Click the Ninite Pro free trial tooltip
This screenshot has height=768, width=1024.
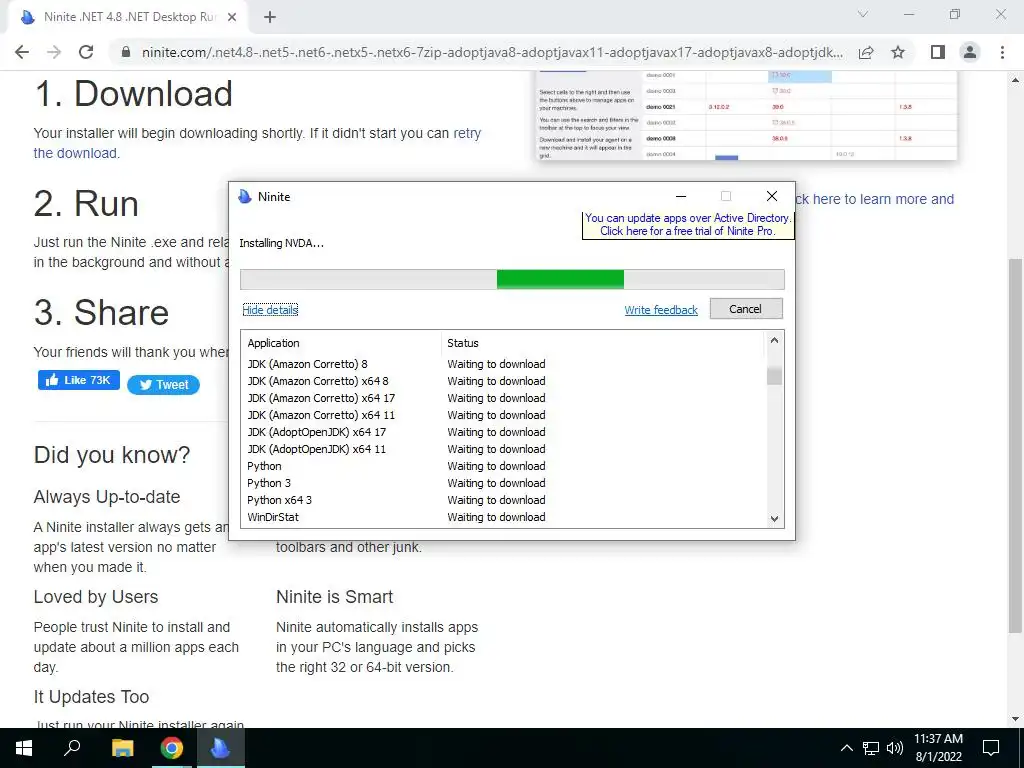coord(688,224)
